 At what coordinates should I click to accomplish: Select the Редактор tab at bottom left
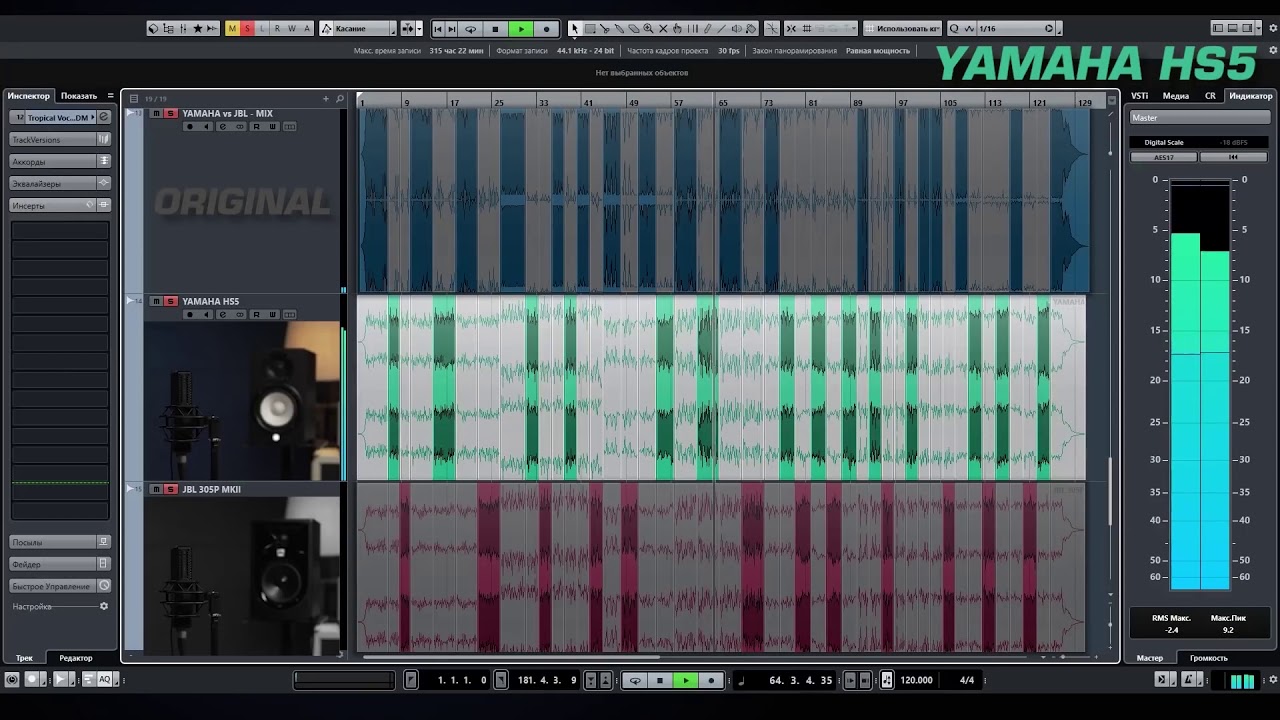point(76,658)
